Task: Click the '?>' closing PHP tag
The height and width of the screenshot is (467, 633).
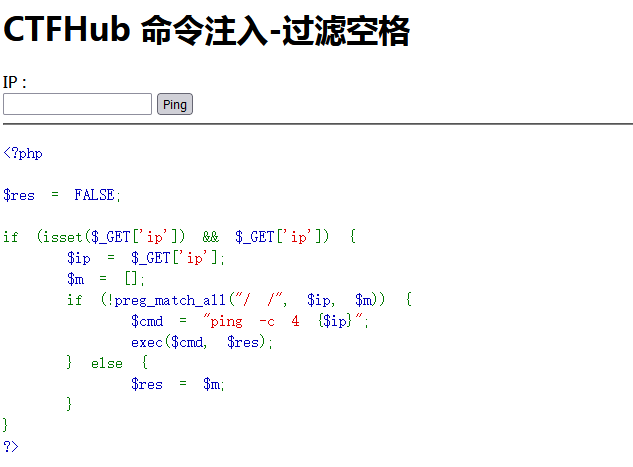Action: tap(11, 446)
